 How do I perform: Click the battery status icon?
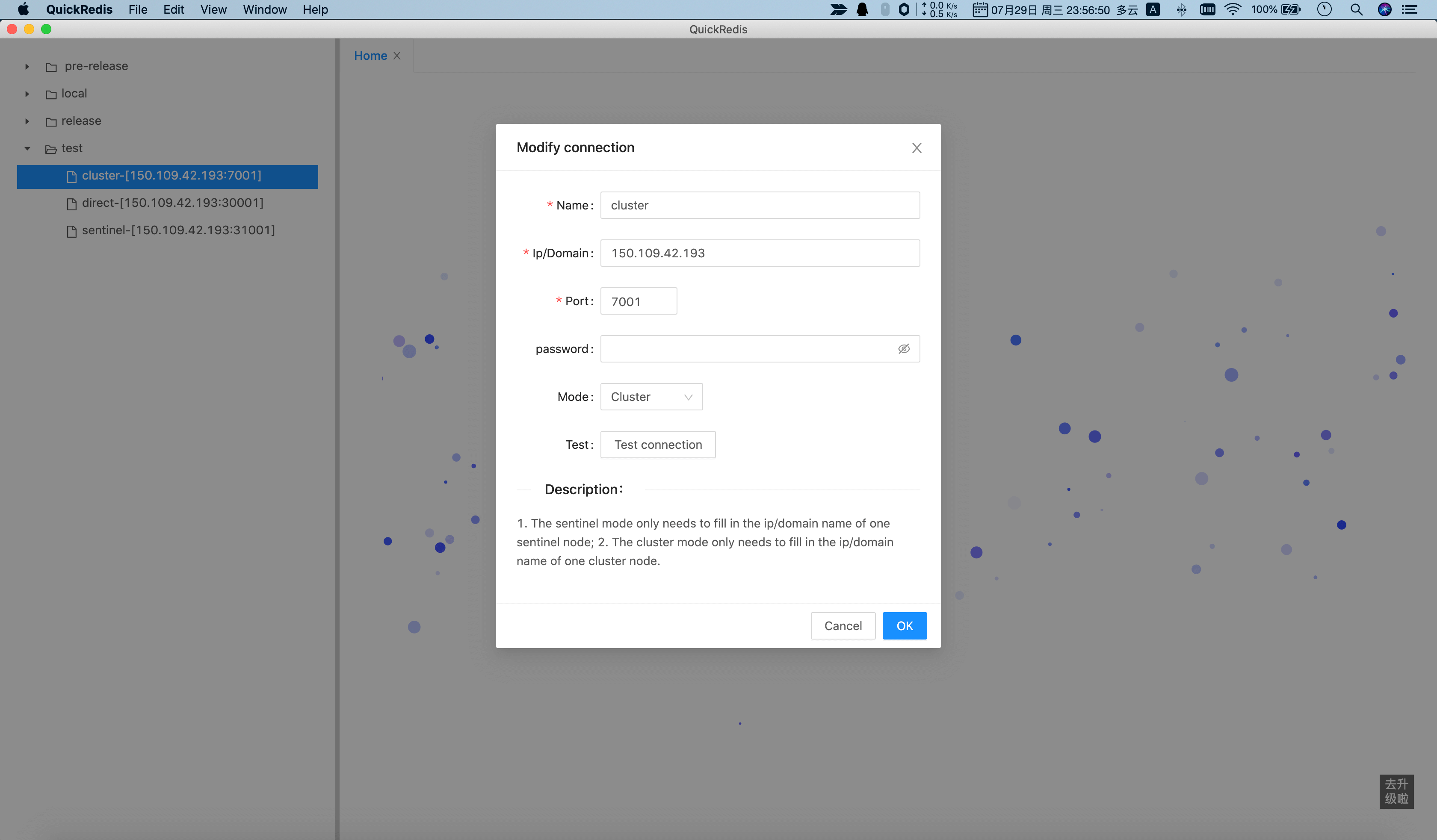click(x=1290, y=10)
